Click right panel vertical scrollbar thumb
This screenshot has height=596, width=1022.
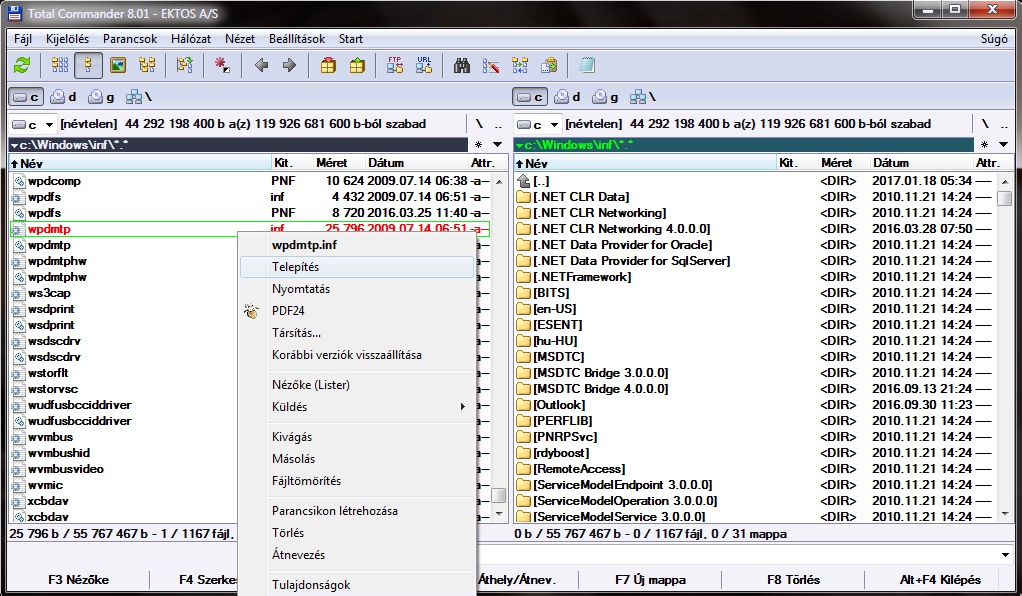pyautogui.click(x=1004, y=198)
